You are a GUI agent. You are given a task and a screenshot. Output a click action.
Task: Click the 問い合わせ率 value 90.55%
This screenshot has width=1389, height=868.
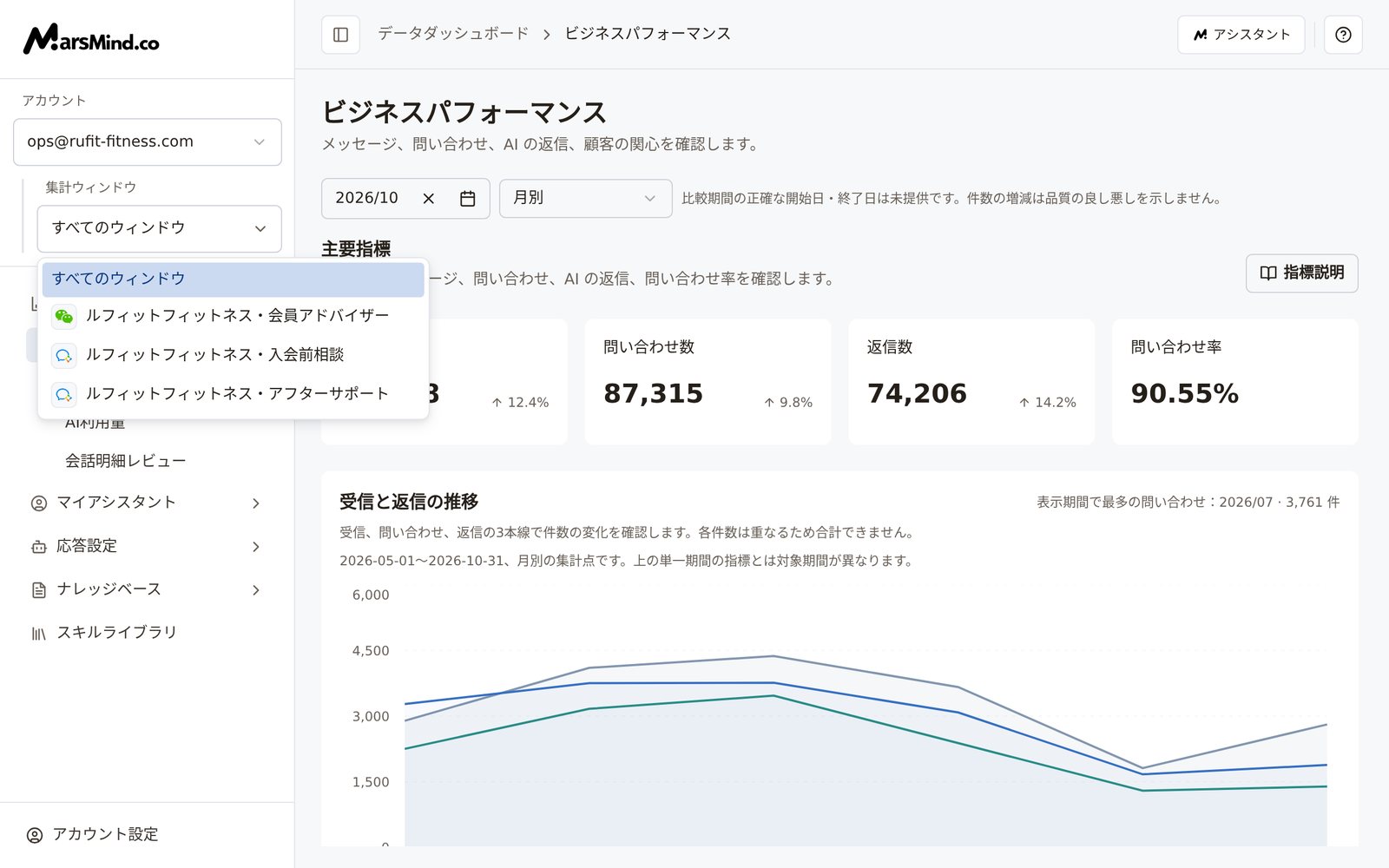tap(1185, 394)
